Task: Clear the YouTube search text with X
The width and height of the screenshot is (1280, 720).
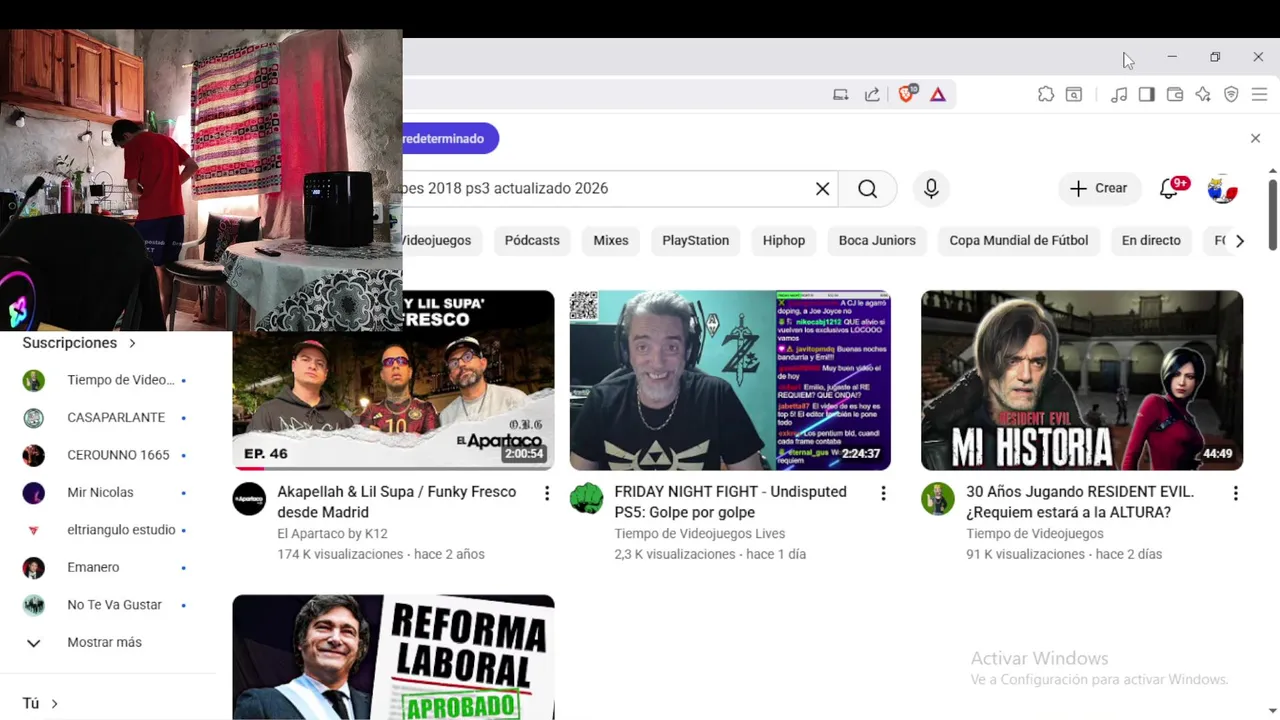Action: coord(822,189)
